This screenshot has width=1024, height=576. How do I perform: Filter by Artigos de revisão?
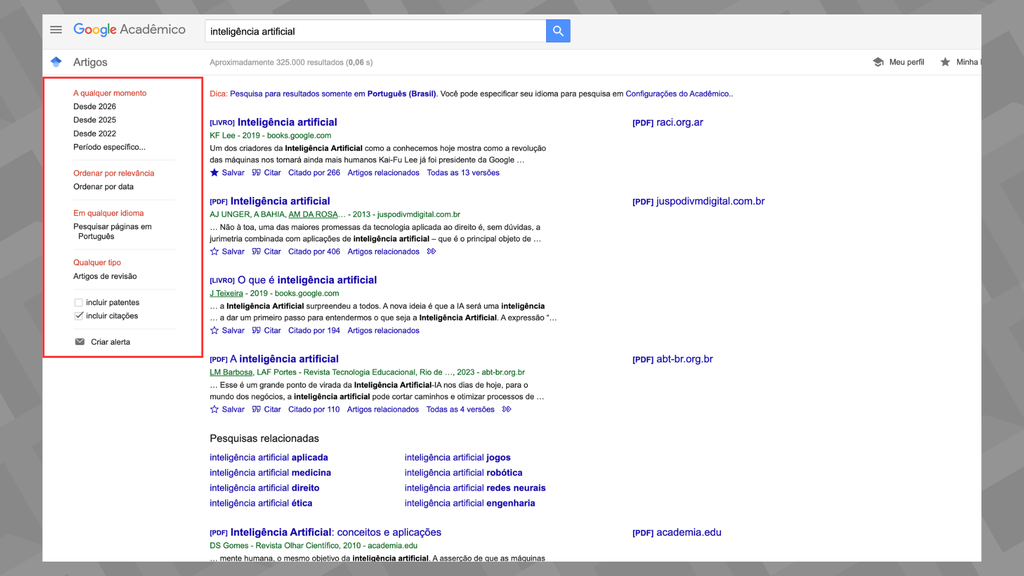click(105, 276)
